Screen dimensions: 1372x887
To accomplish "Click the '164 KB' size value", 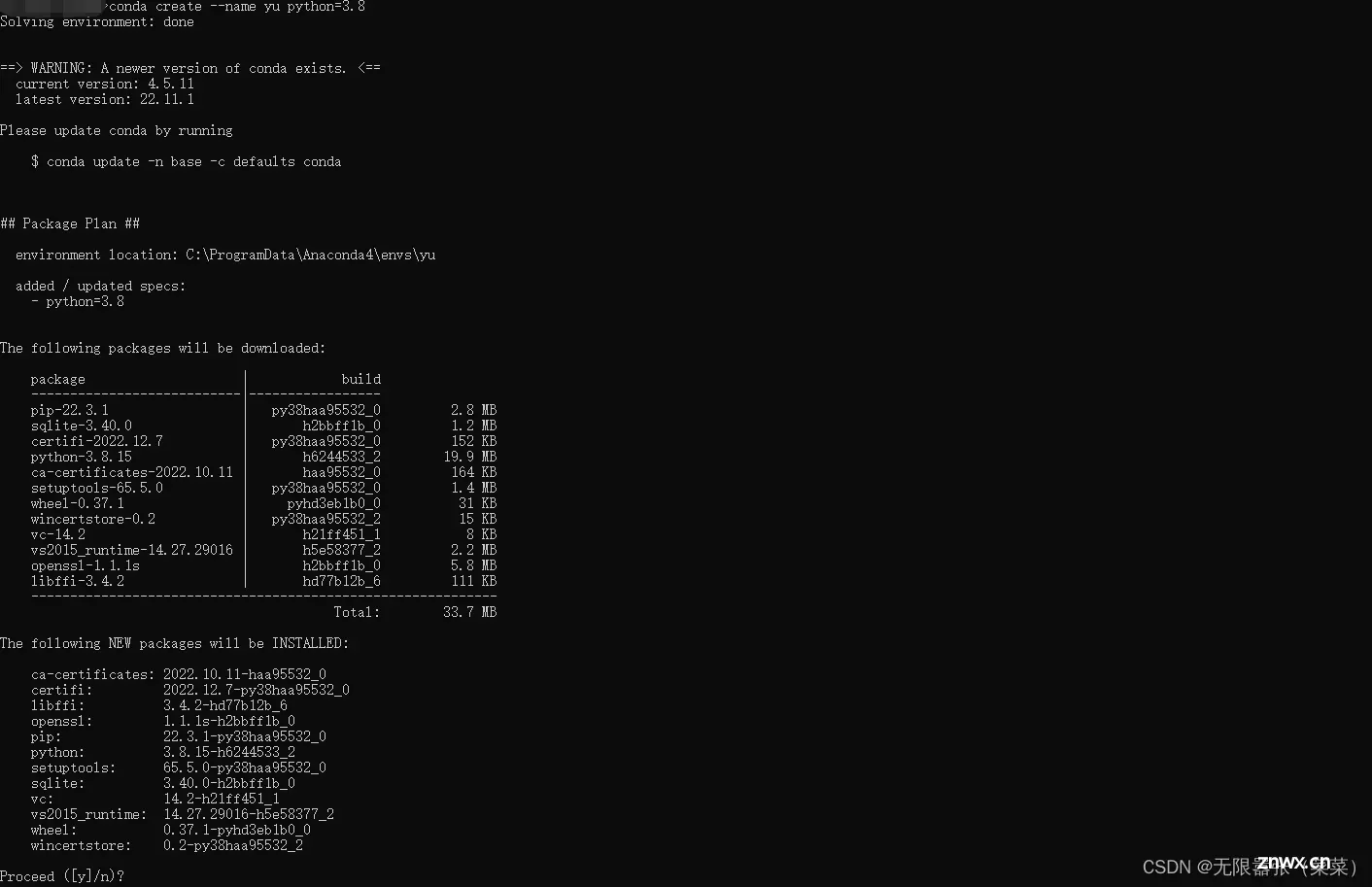I will click(474, 472).
